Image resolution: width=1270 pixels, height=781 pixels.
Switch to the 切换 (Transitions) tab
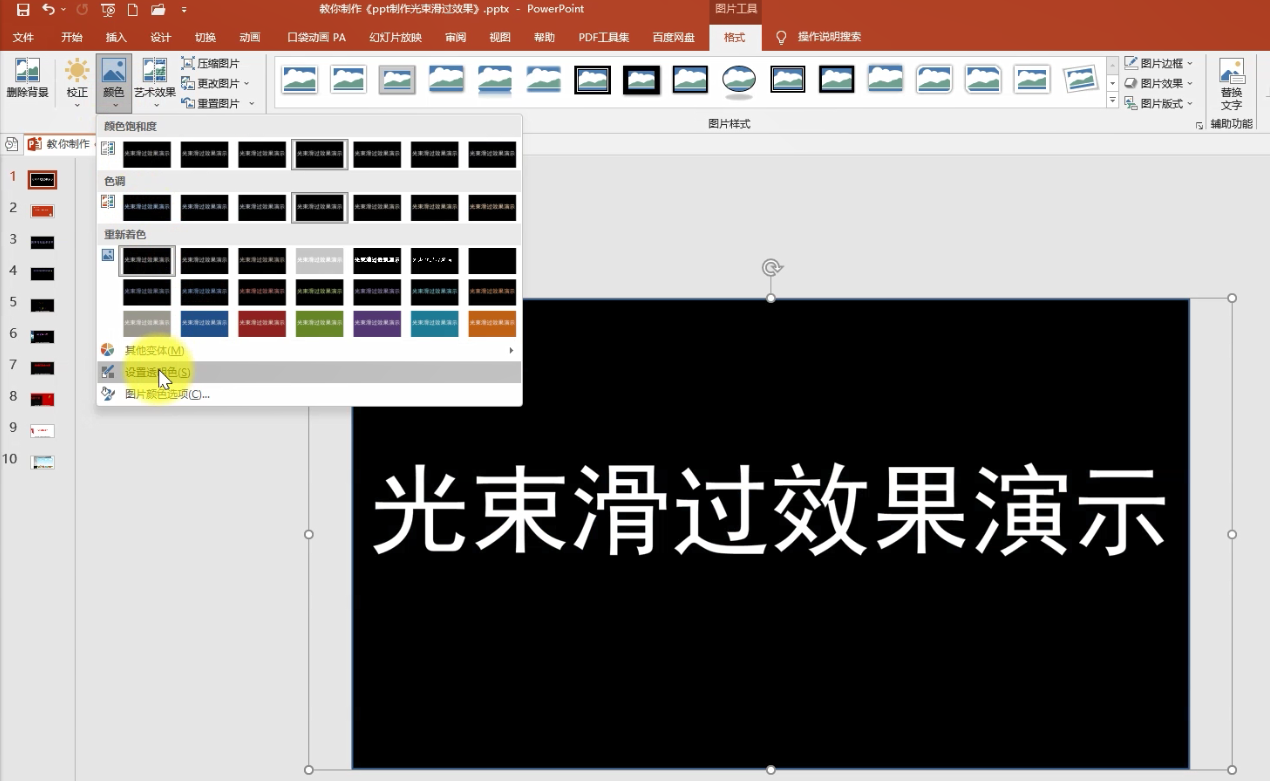[205, 37]
